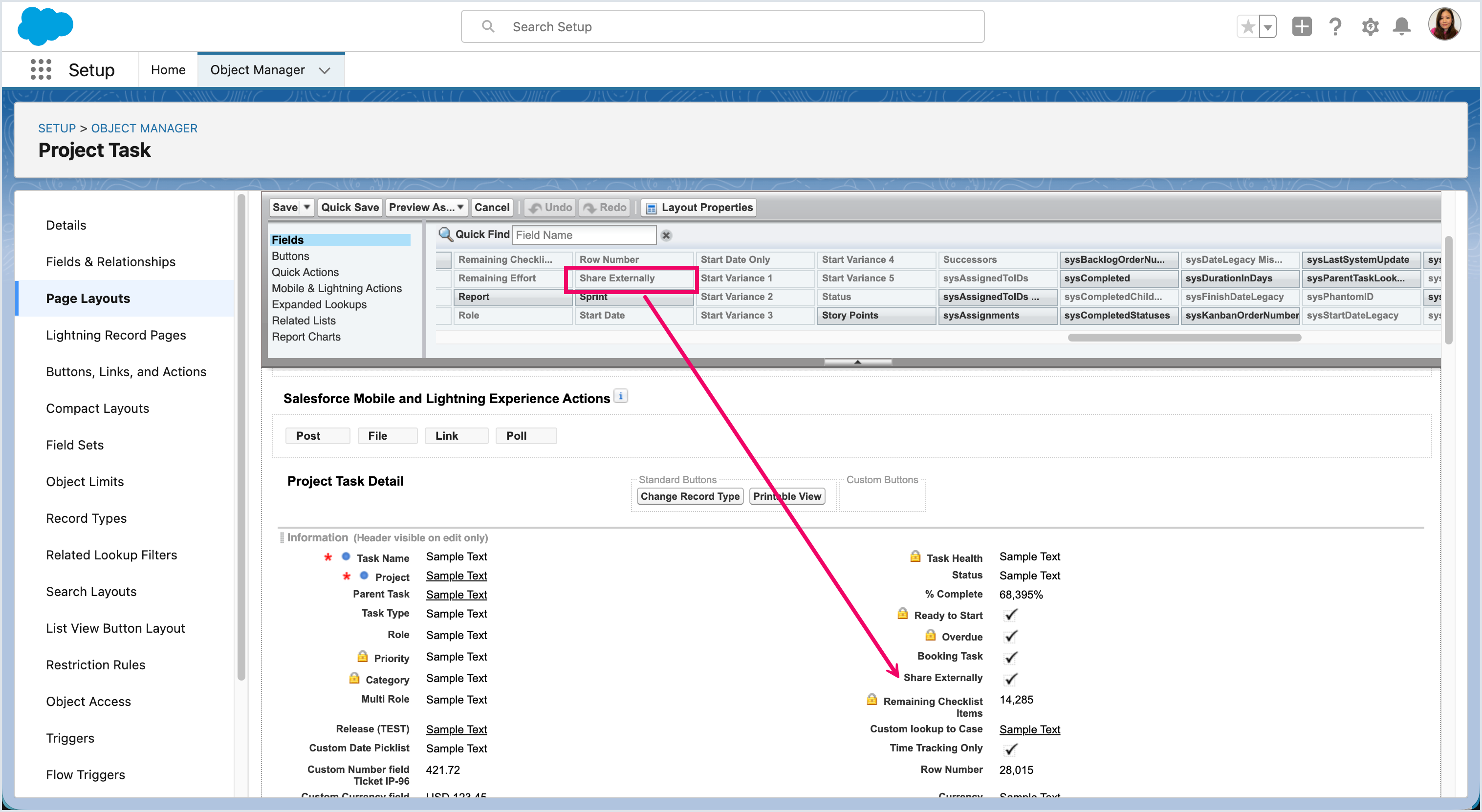Viewport: 1482px width, 812px height.
Task: Toggle the Time Tracking Only checkmark
Action: coord(1011,749)
